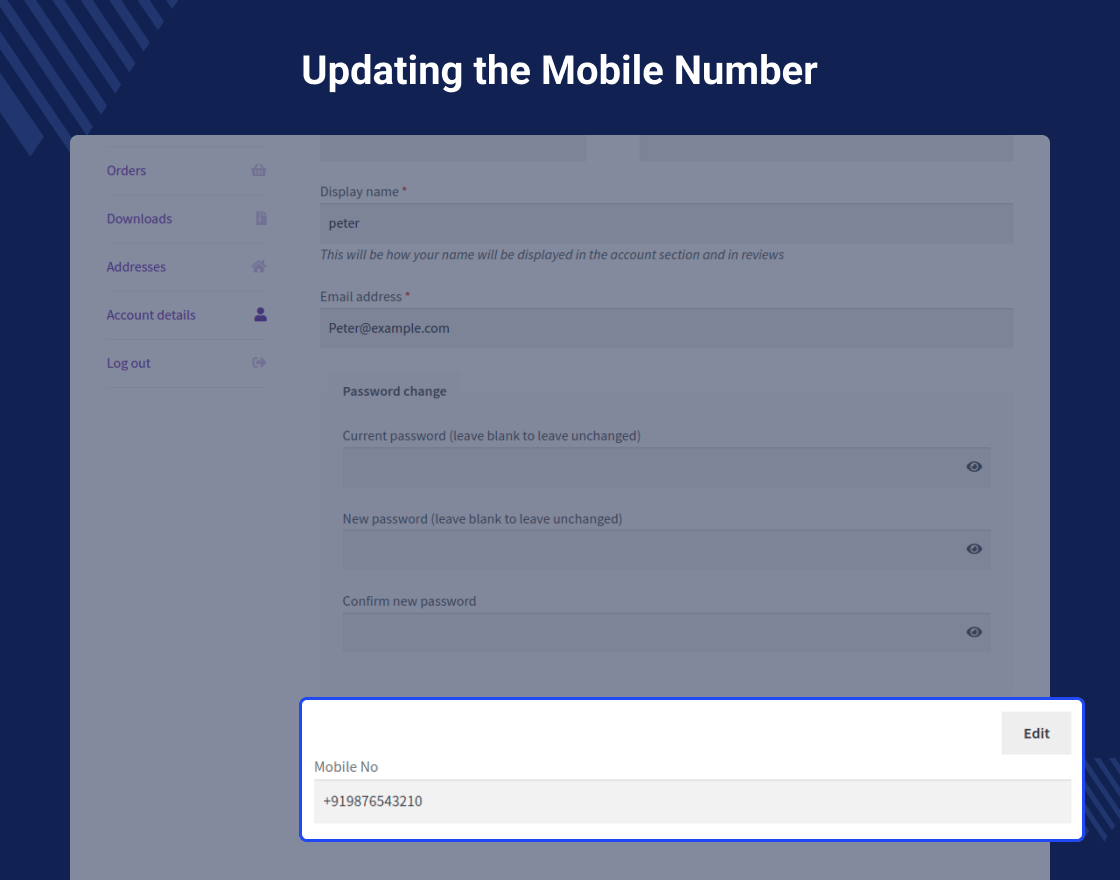
Task: Click the Mobile No field showing +919876543210
Action: (692, 801)
